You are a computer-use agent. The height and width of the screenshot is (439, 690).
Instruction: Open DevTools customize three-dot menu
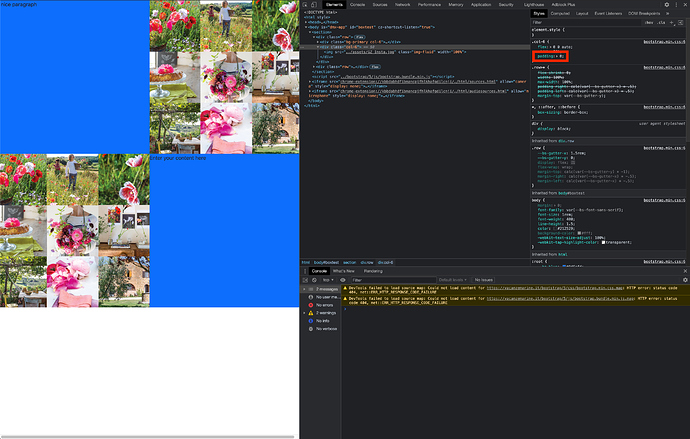676,4
